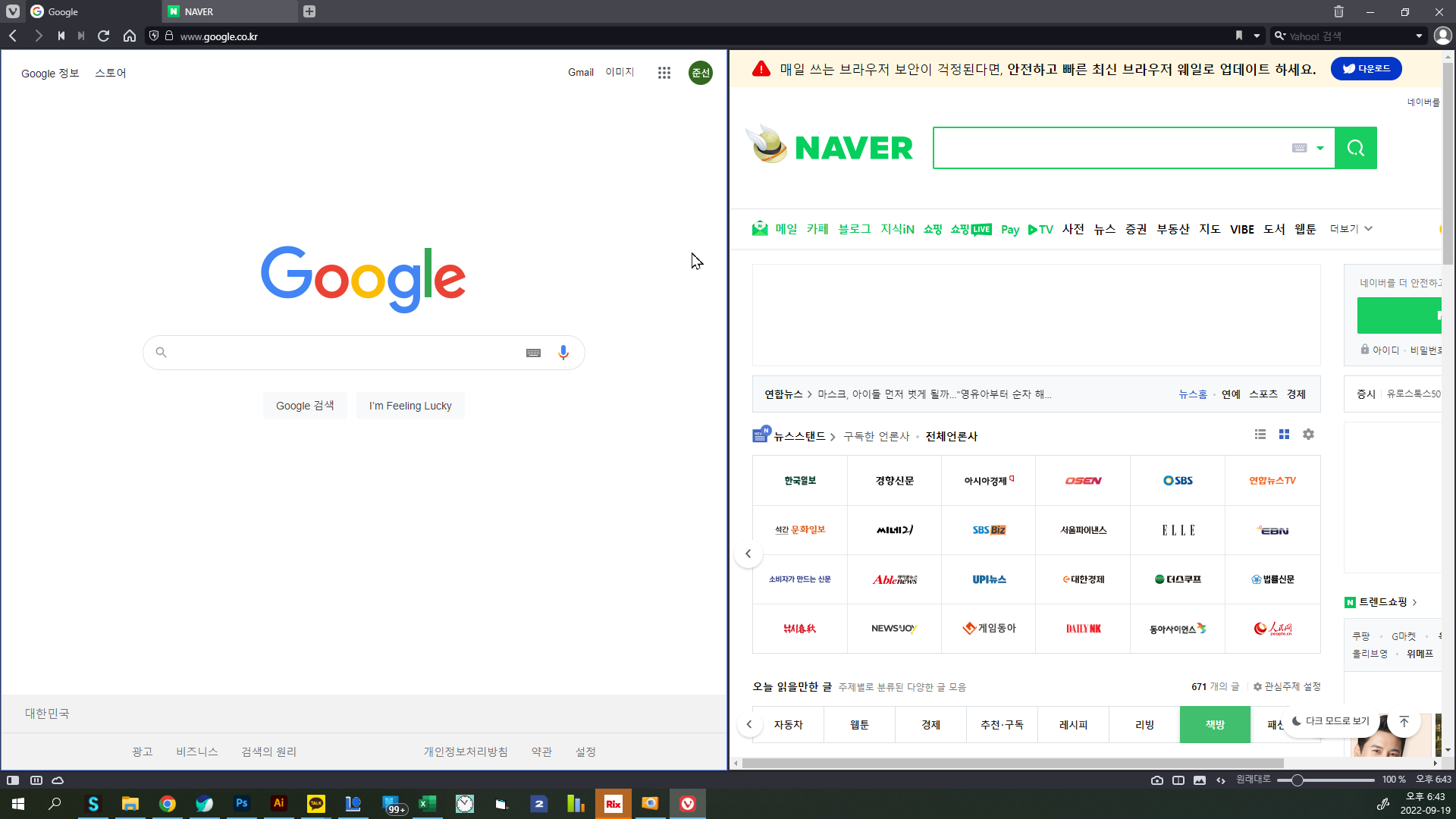The height and width of the screenshot is (819, 1456).
Task: Go to the browser home page
Action: click(130, 36)
